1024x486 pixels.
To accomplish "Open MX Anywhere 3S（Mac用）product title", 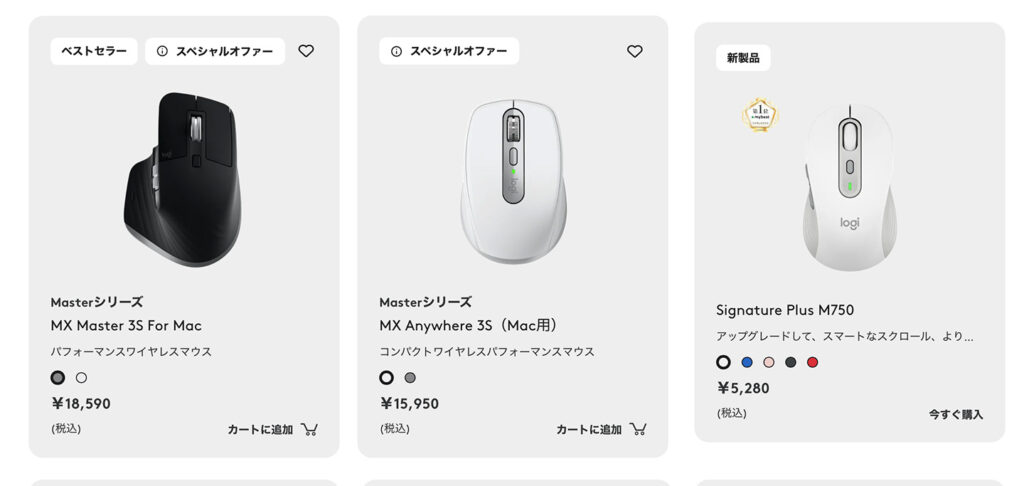I will [x=470, y=325].
